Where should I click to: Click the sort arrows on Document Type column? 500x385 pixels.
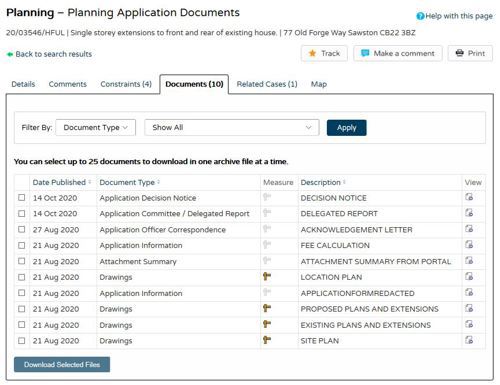click(x=159, y=182)
